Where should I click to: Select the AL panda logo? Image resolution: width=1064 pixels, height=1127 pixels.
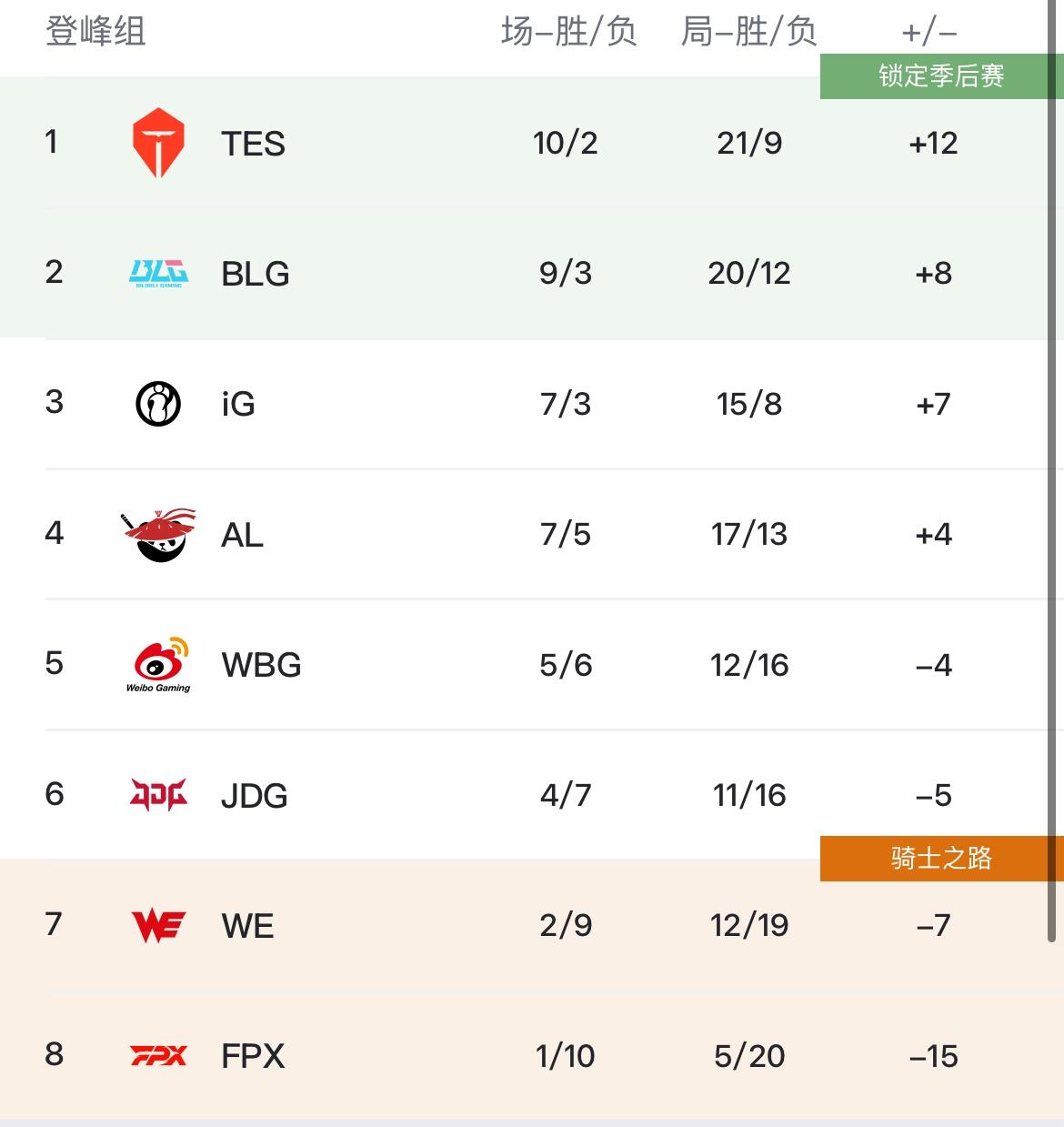[158, 535]
